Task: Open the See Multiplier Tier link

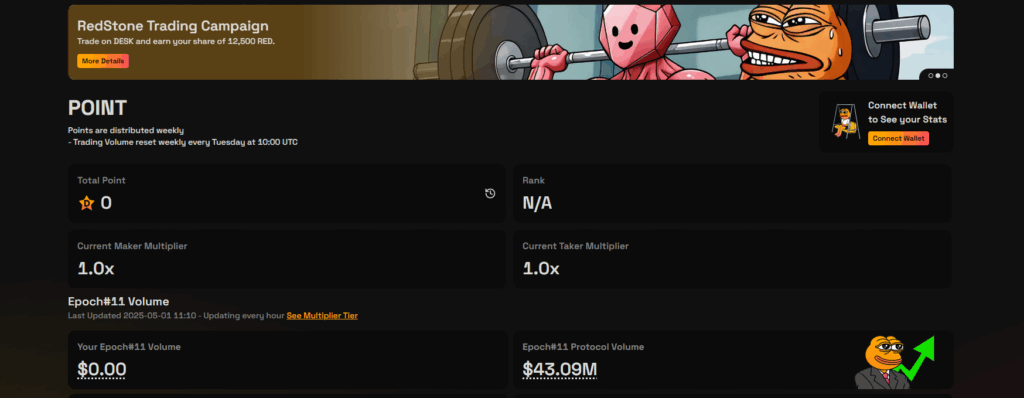Action: point(322,316)
